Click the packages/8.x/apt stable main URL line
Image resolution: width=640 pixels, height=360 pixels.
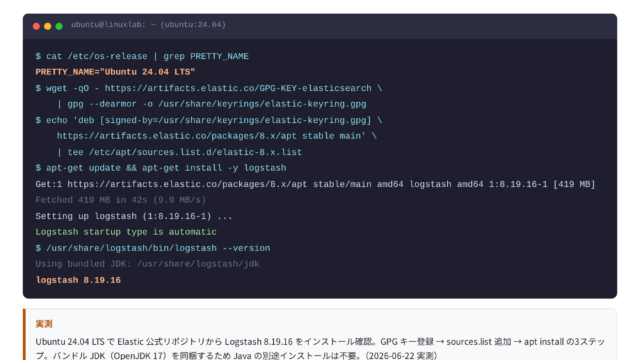click(x=216, y=136)
